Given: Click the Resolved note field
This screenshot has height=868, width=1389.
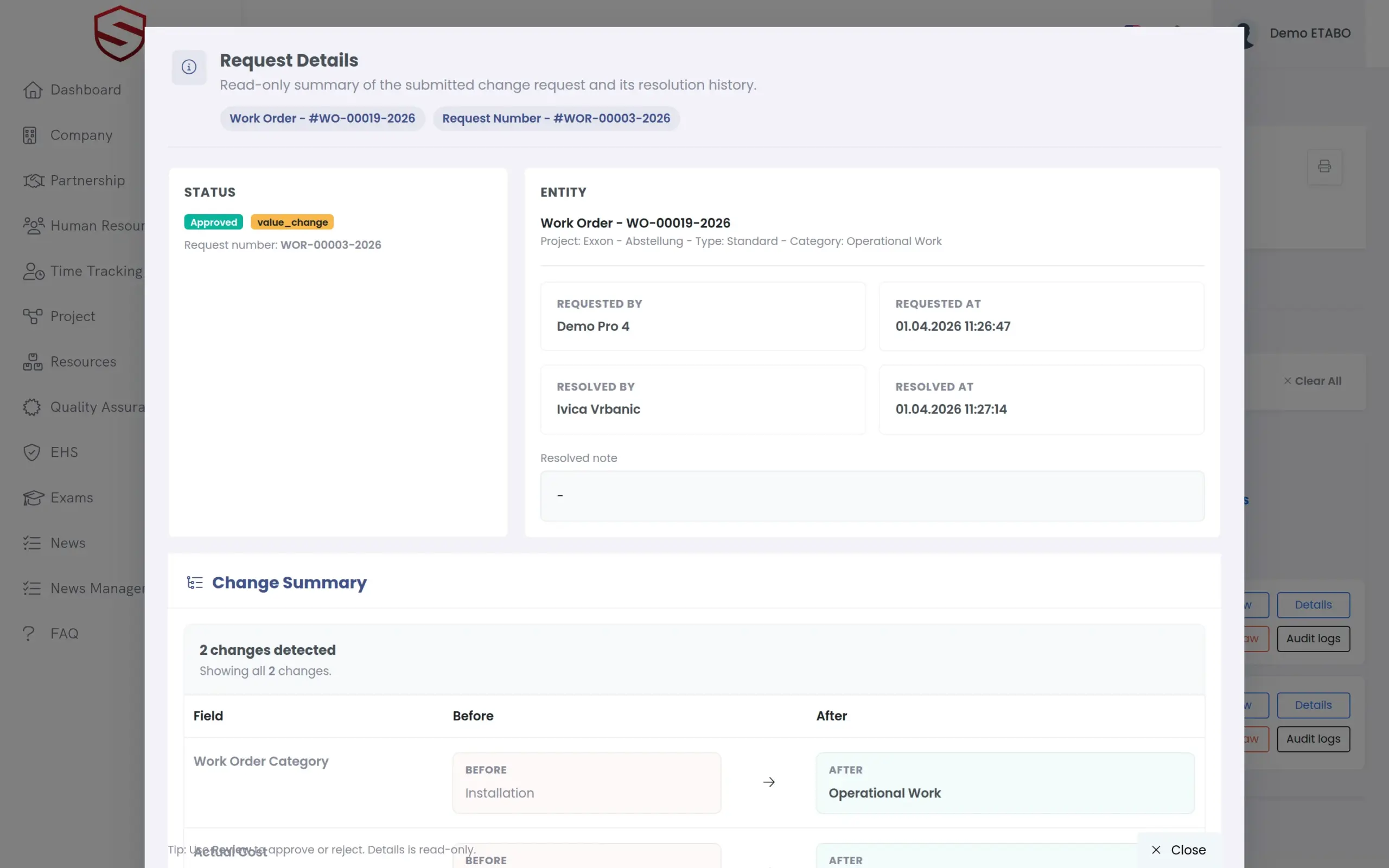Looking at the screenshot, I should tap(872, 496).
